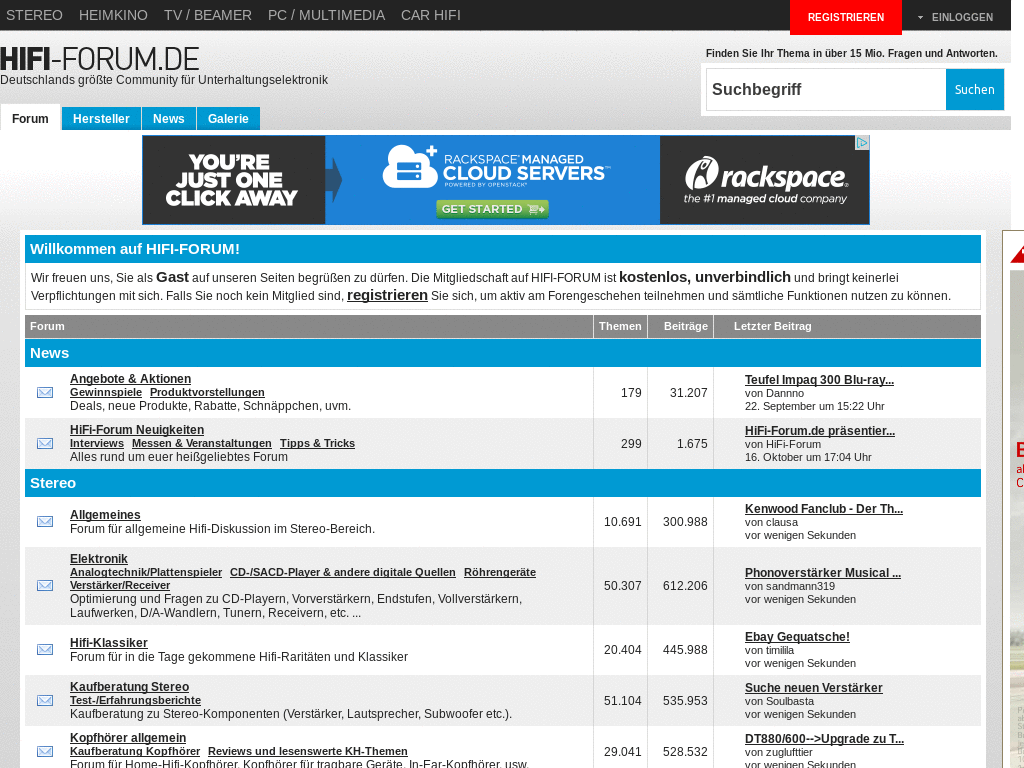Viewport: 1024px width, 768px height.
Task: Open the Teufel Impaq 300 Blu-ray topic
Action: click(x=819, y=379)
